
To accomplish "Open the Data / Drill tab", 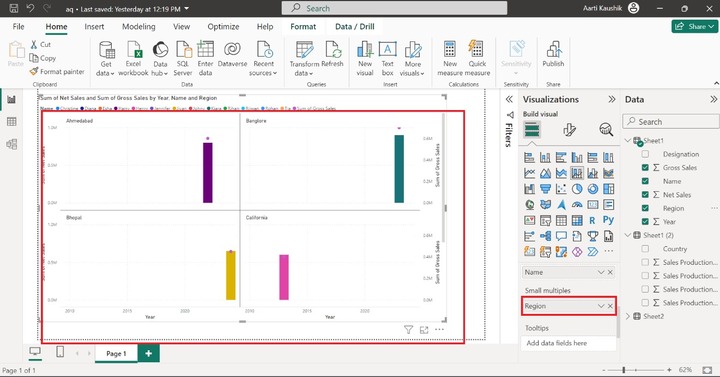I will [354, 27].
